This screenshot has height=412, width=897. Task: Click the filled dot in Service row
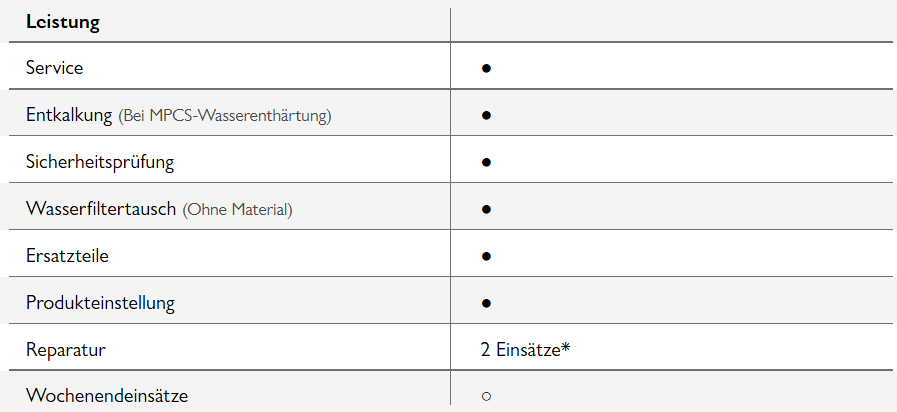[486, 69]
